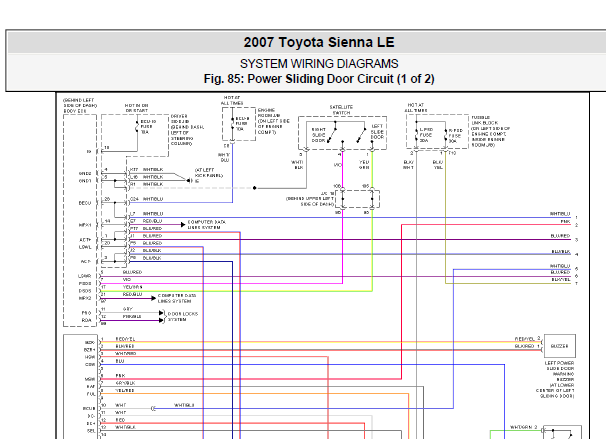Select 'WHT/RED' at lower ECU pin 3
606x439 pixels.
(126, 354)
